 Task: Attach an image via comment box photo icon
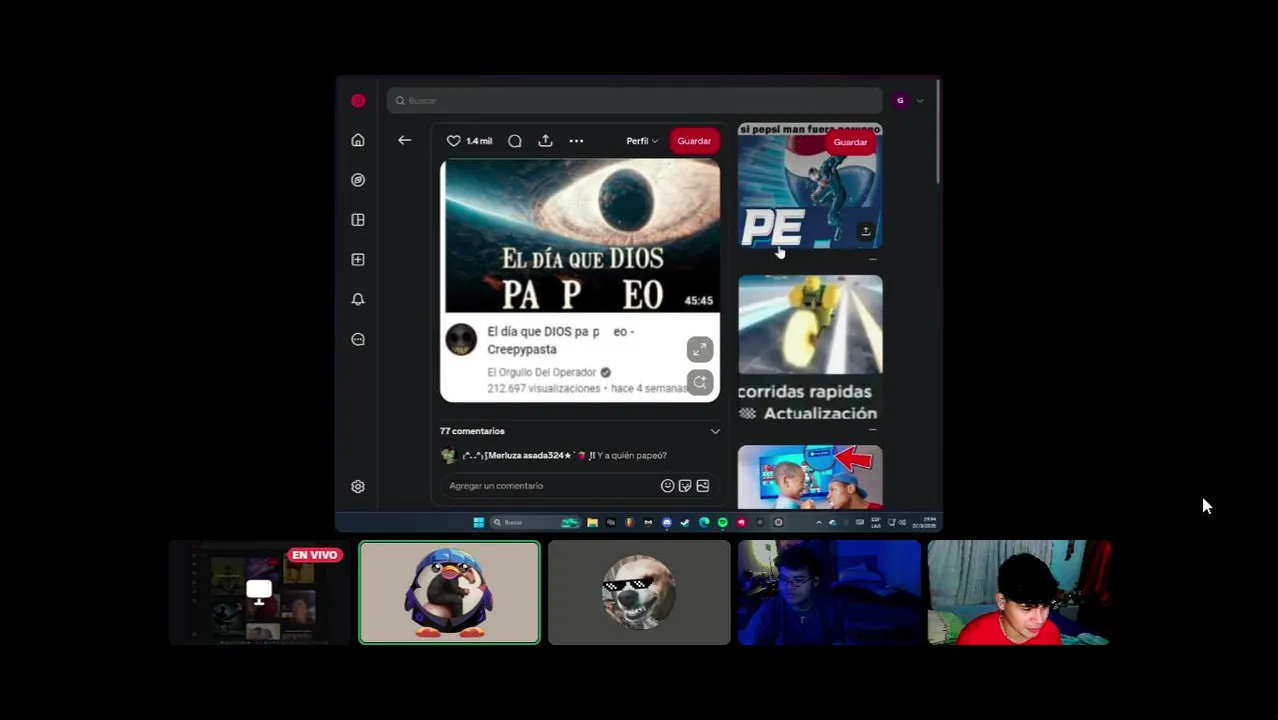pyautogui.click(x=703, y=486)
